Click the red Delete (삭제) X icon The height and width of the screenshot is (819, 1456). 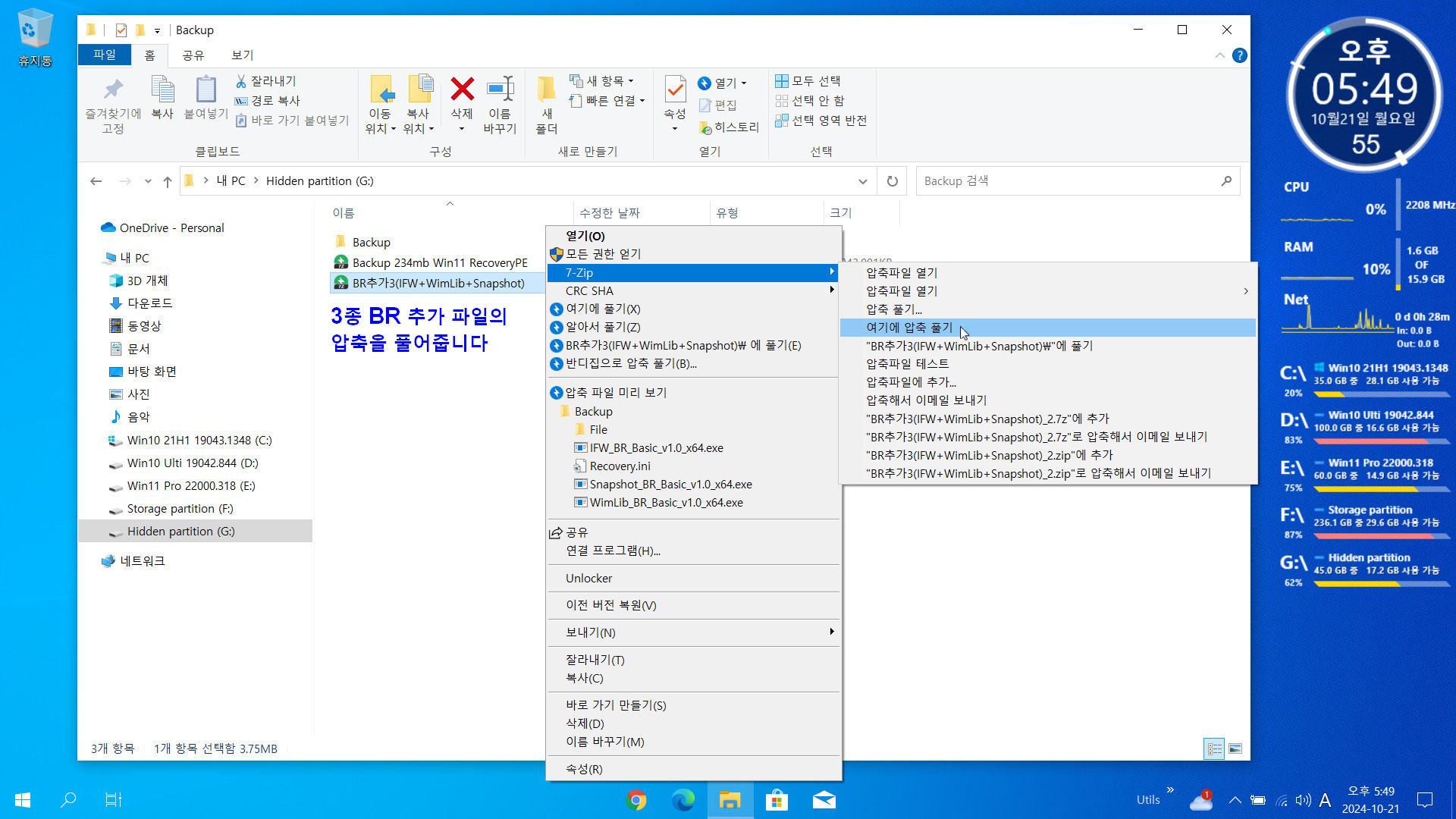[462, 89]
